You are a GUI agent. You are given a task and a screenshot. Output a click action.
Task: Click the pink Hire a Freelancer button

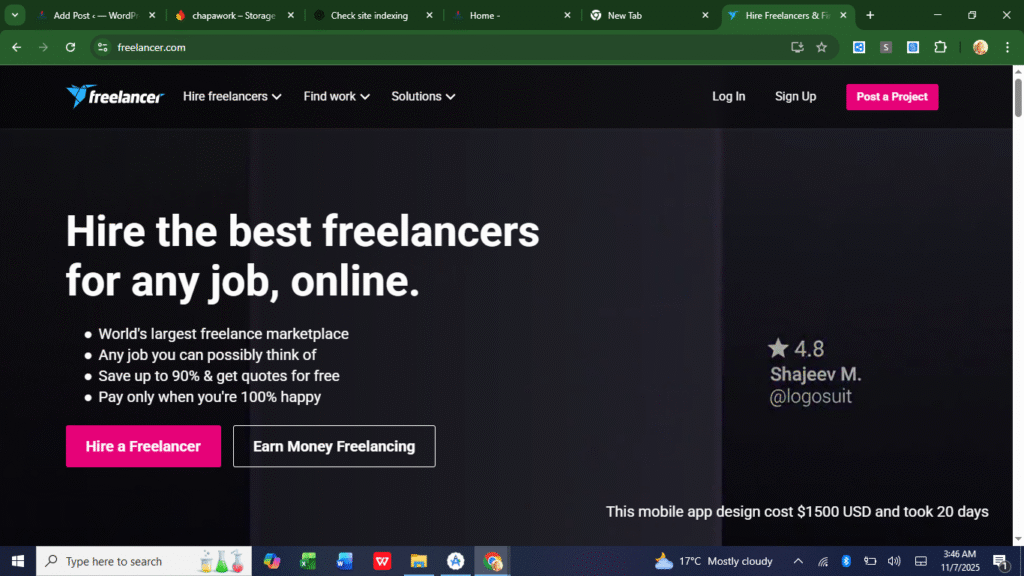tap(143, 446)
